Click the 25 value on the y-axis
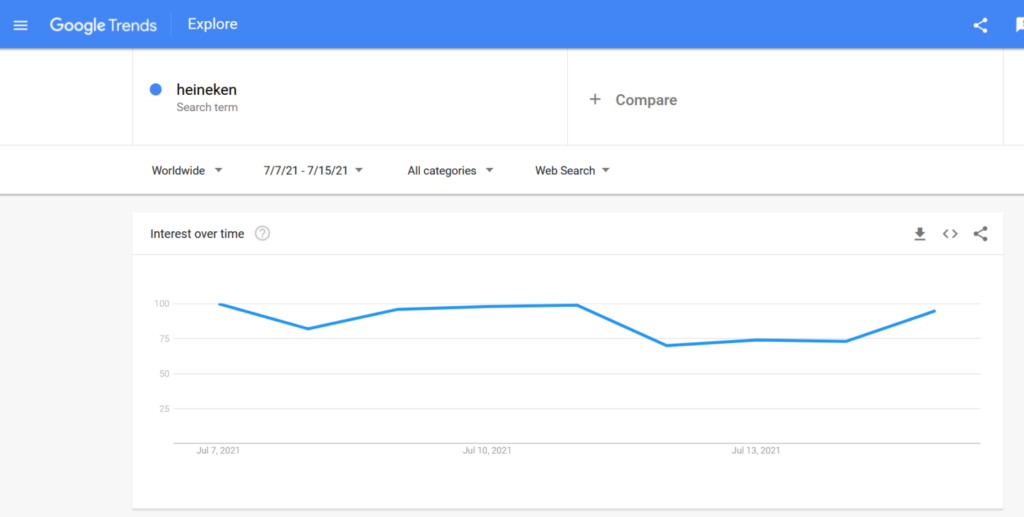 tap(164, 409)
